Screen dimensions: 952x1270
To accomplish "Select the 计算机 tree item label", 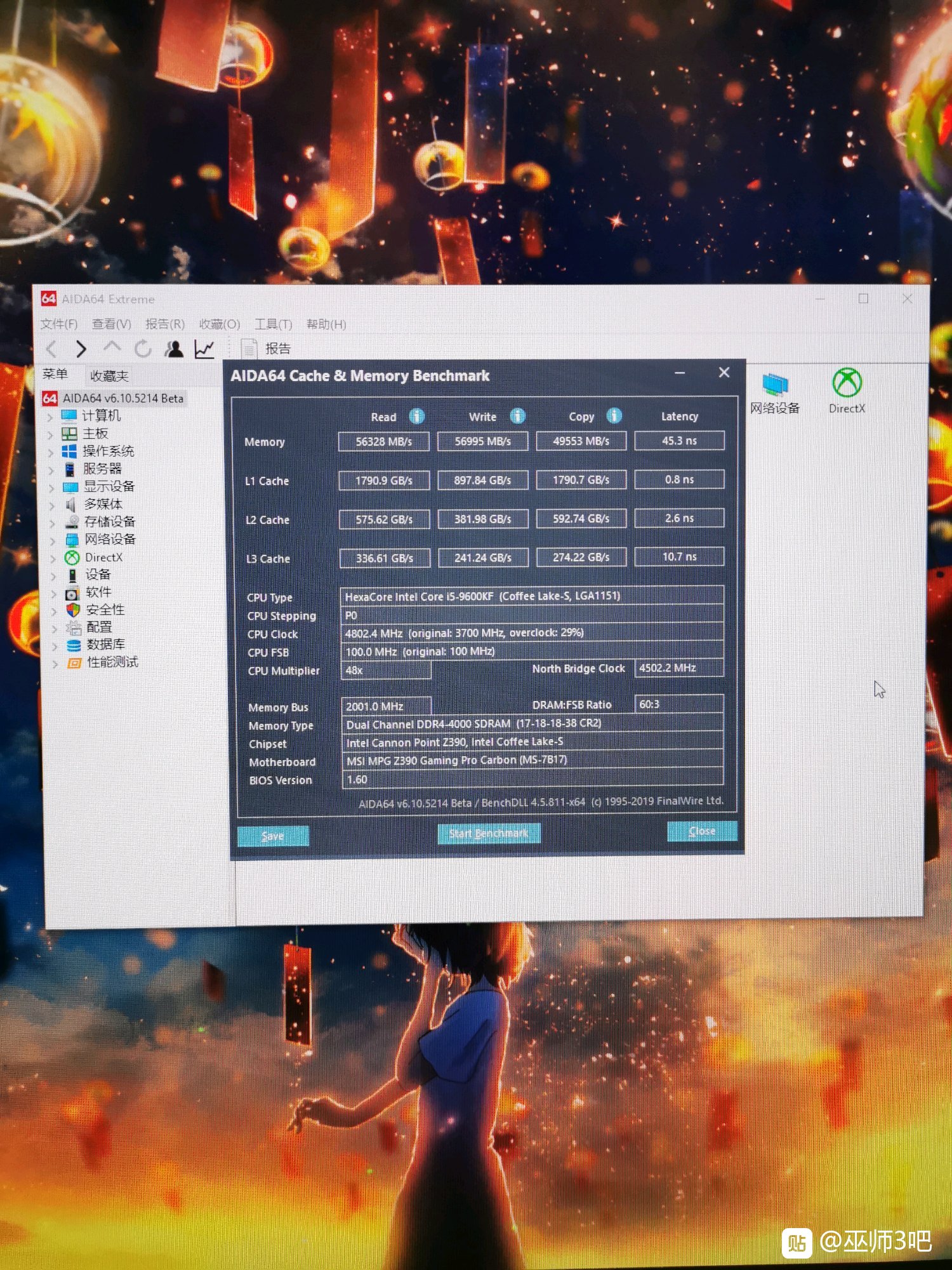I will [x=101, y=416].
